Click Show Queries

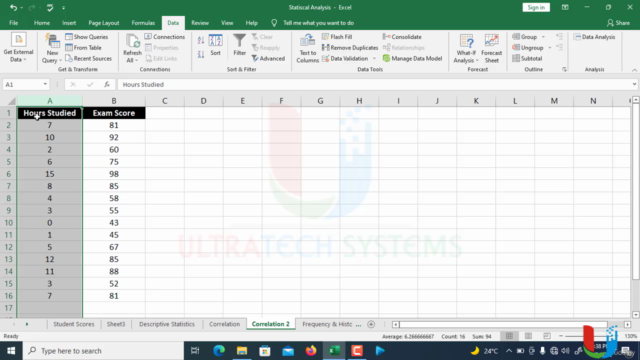click(x=87, y=37)
